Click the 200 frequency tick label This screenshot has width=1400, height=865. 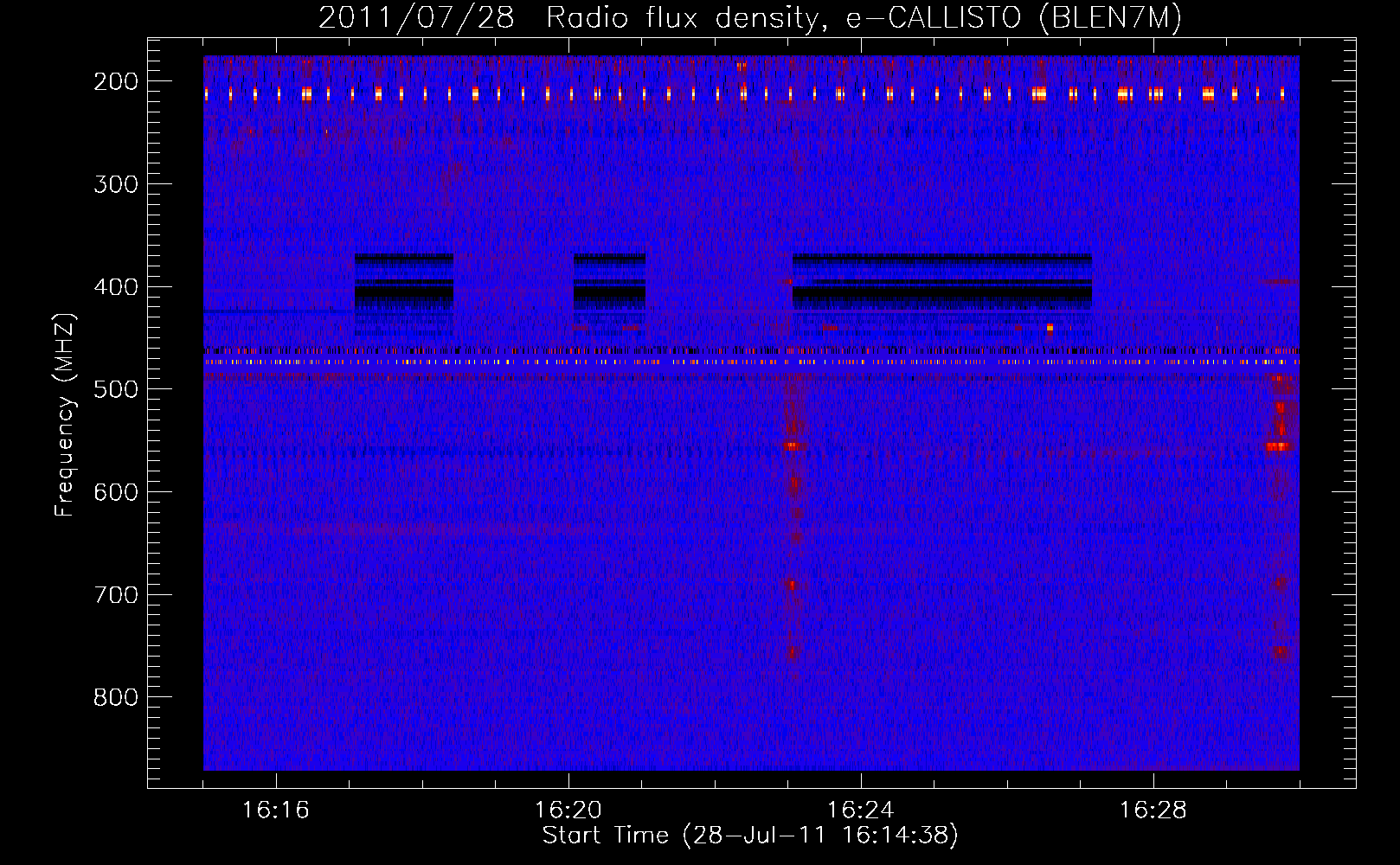click(x=116, y=81)
